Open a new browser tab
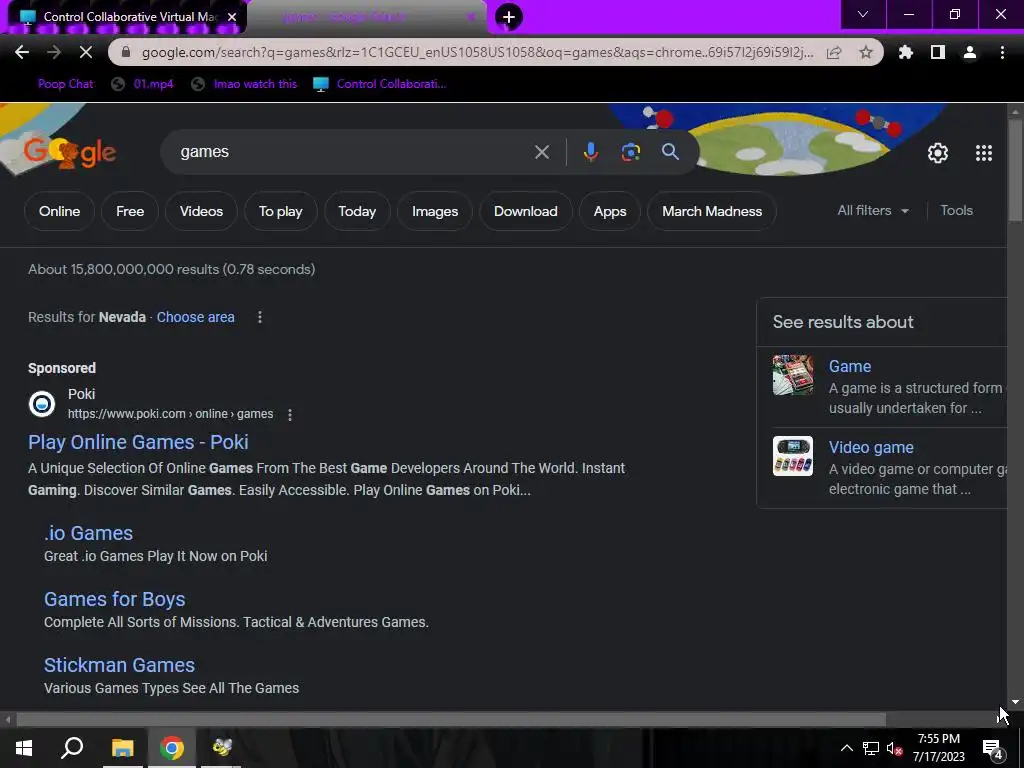Viewport: 1024px width, 768px height. (509, 17)
